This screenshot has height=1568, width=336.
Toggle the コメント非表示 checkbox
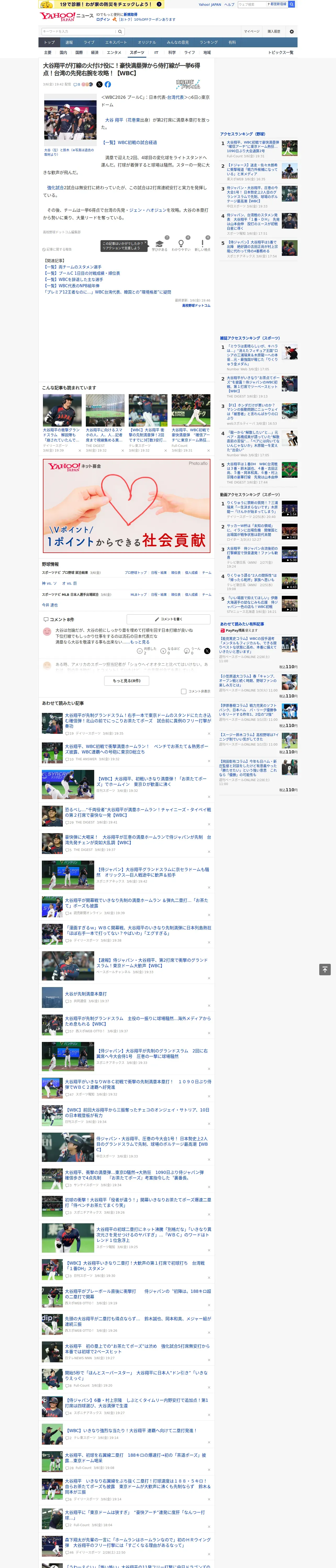(183, 691)
